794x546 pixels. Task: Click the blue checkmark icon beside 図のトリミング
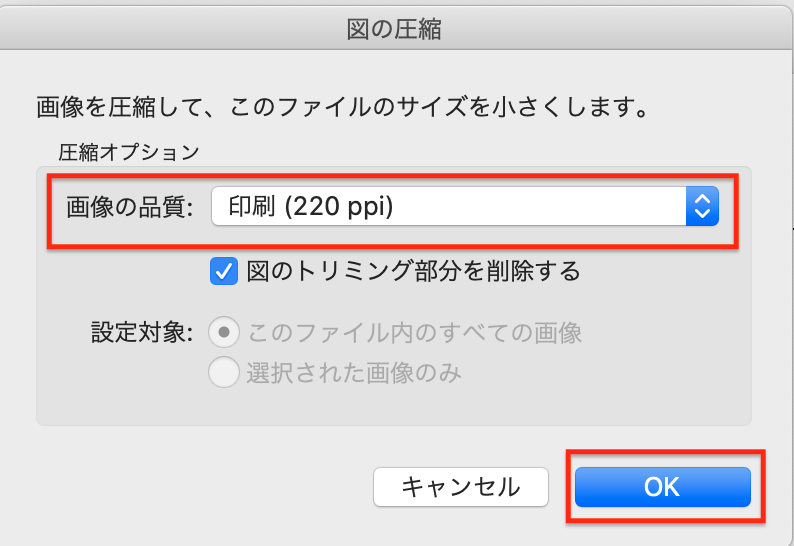pyautogui.click(x=223, y=270)
